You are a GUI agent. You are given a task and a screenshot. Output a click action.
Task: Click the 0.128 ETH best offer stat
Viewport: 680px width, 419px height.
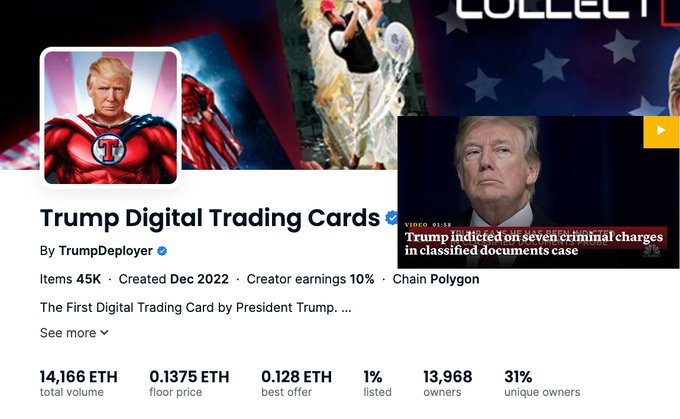296,383
